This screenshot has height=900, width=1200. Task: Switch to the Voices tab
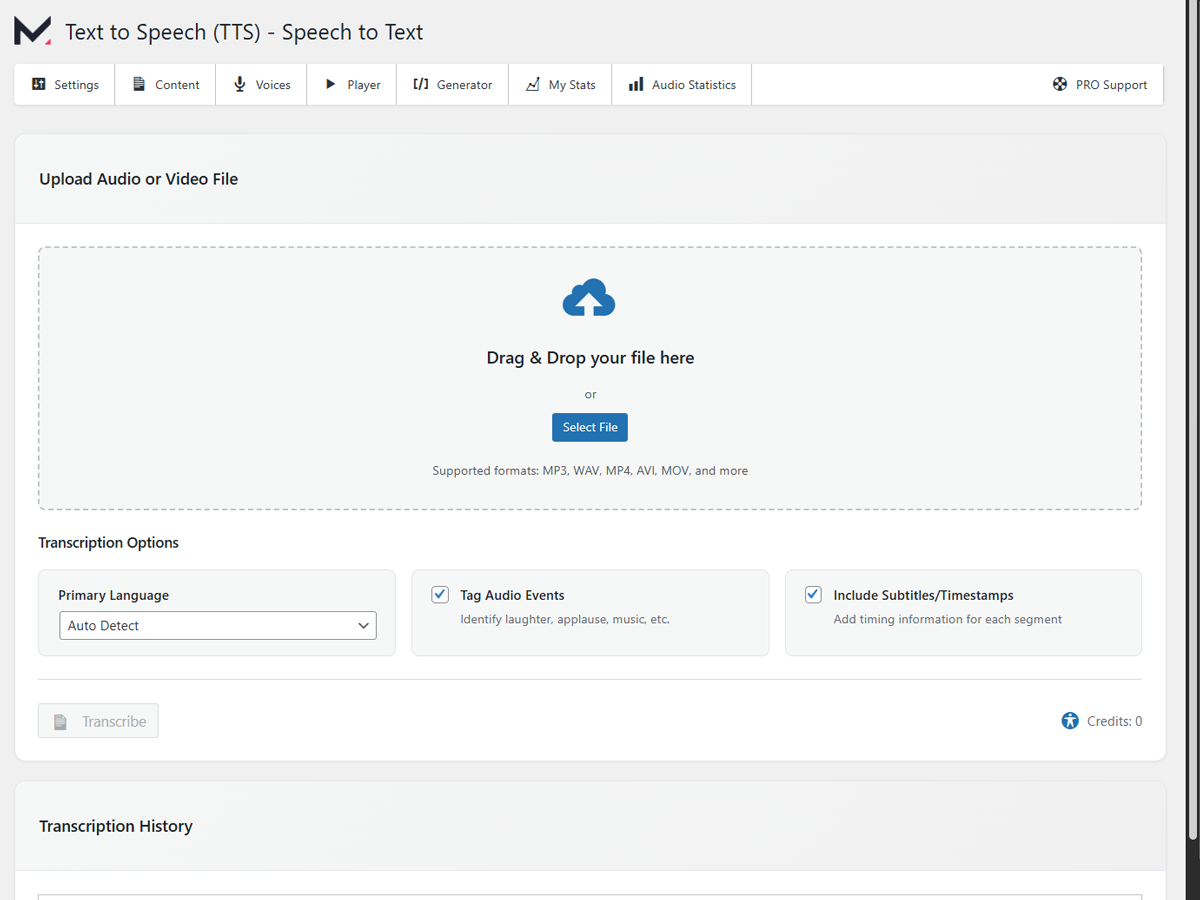click(261, 84)
